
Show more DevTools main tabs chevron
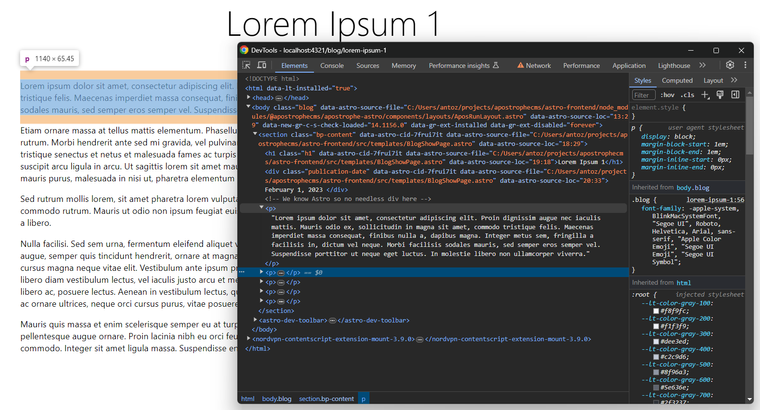tap(702, 65)
